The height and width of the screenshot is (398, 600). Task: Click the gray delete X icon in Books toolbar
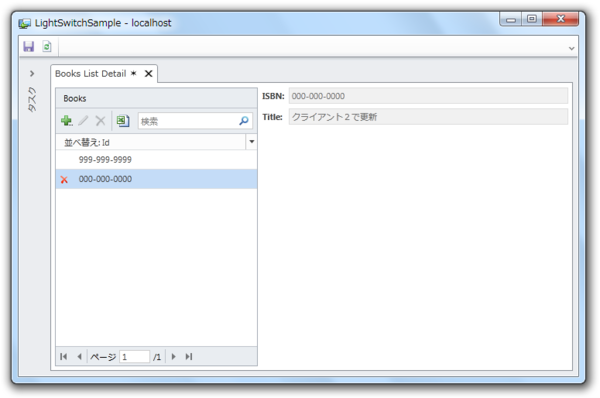click(x=100, y=121)
